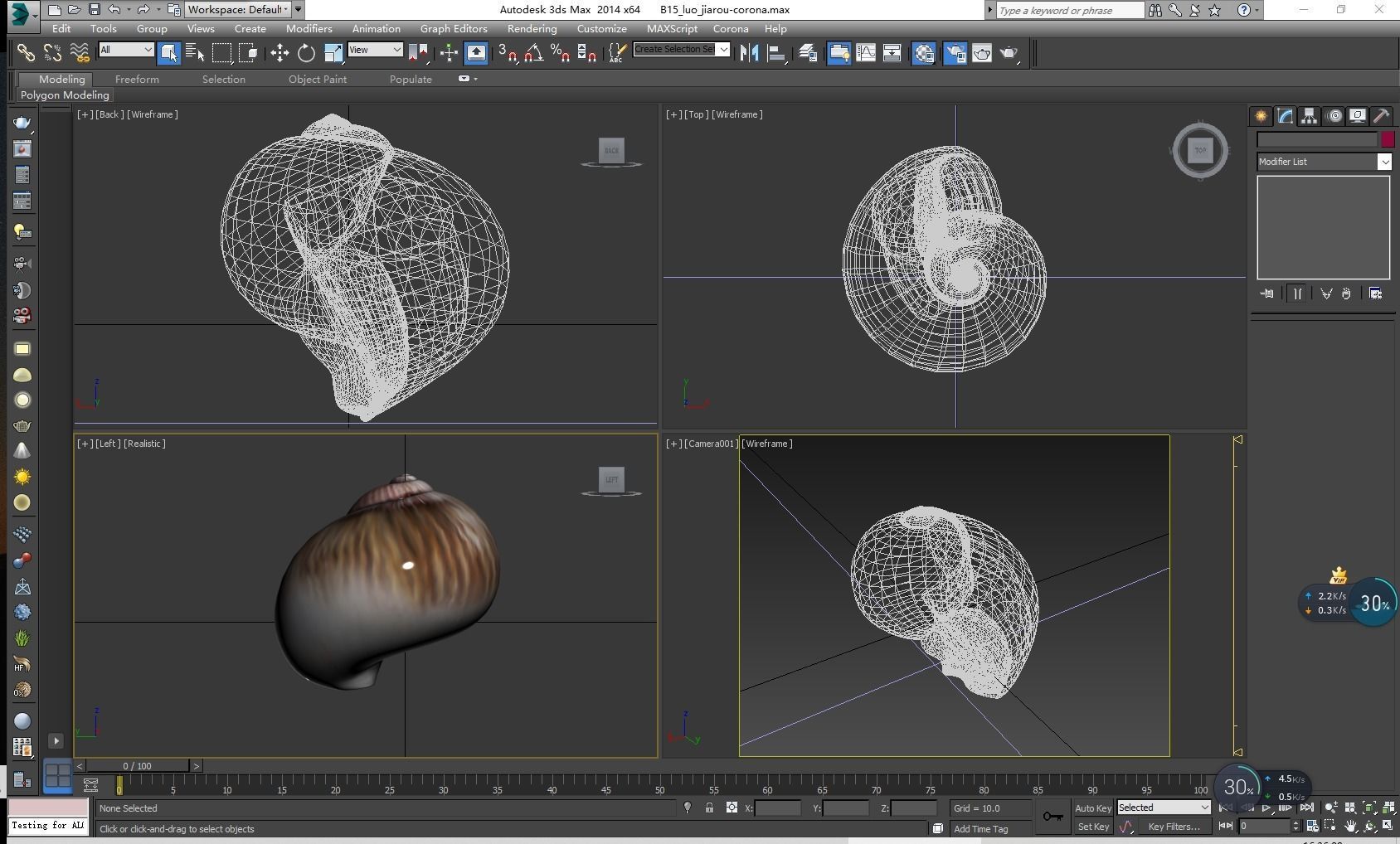Pick the Rectangular Selection Region tool
The width and height of the screenshot is (1400, 844).
click(x=221, y=53)
